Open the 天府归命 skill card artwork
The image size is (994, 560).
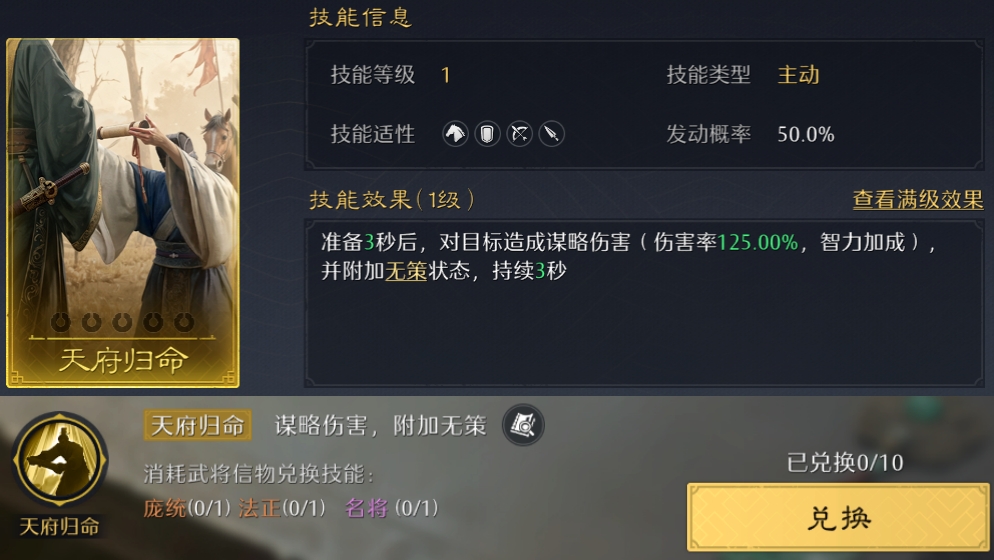pyautogui.click(x=123, y=213)
